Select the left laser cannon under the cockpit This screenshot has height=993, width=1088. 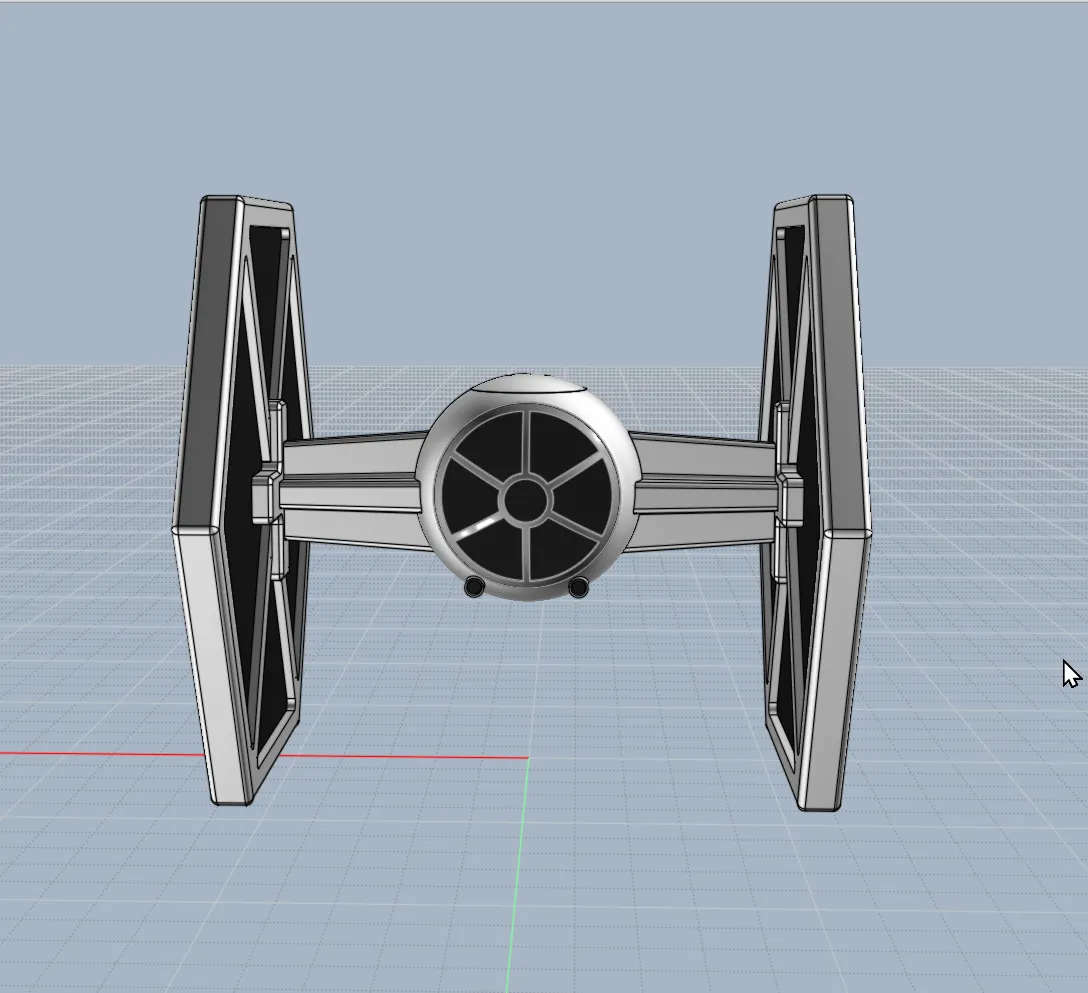tap(474, 587)
